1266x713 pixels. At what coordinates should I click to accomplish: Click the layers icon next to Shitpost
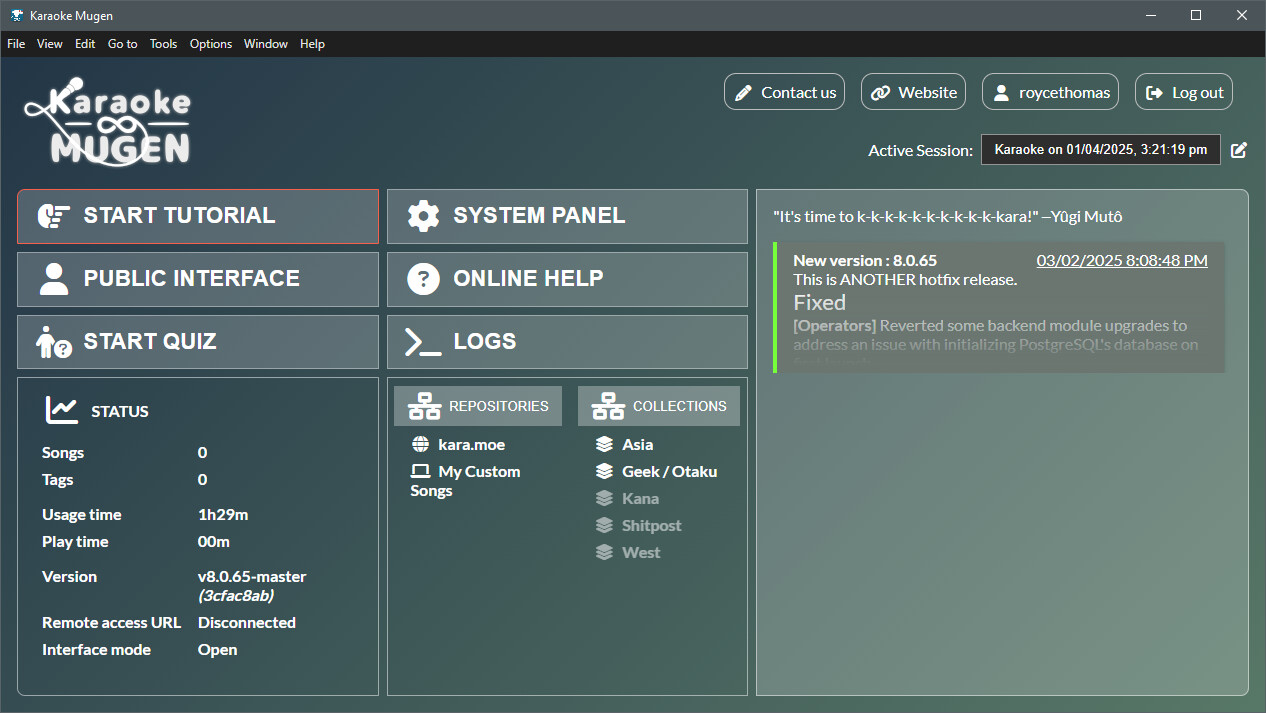point(604,525)
